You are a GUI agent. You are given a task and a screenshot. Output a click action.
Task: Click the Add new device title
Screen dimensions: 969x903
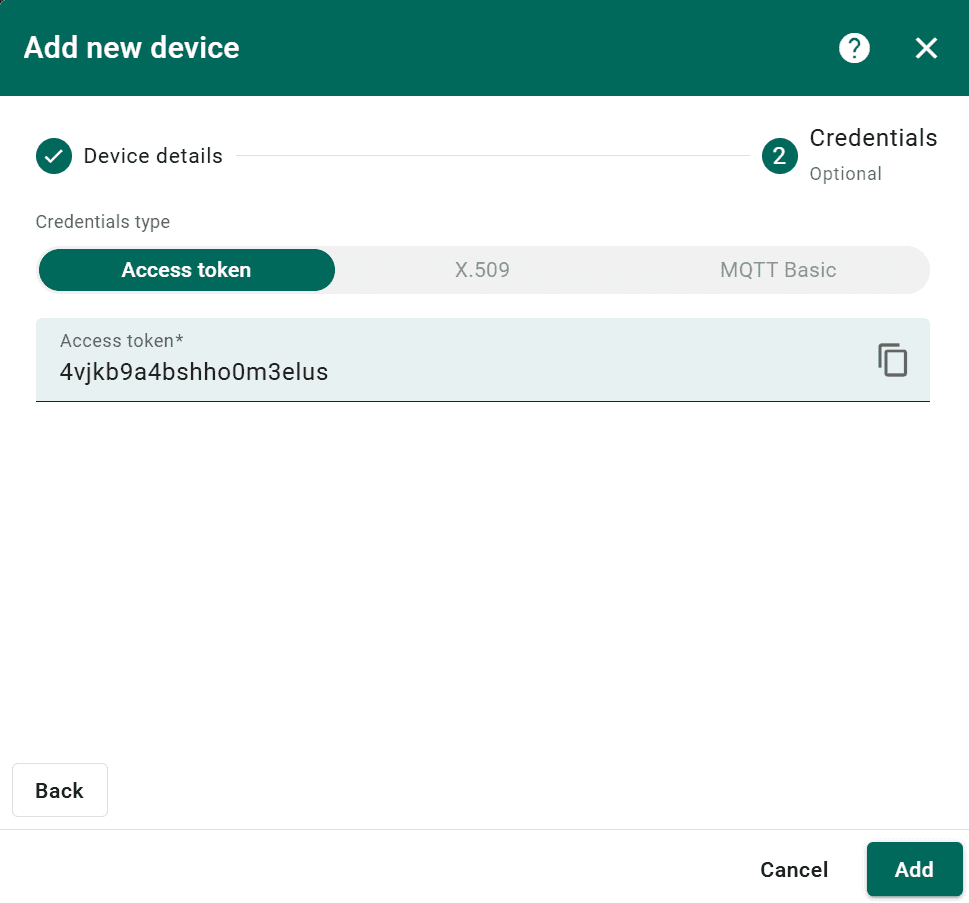[131, 48]
